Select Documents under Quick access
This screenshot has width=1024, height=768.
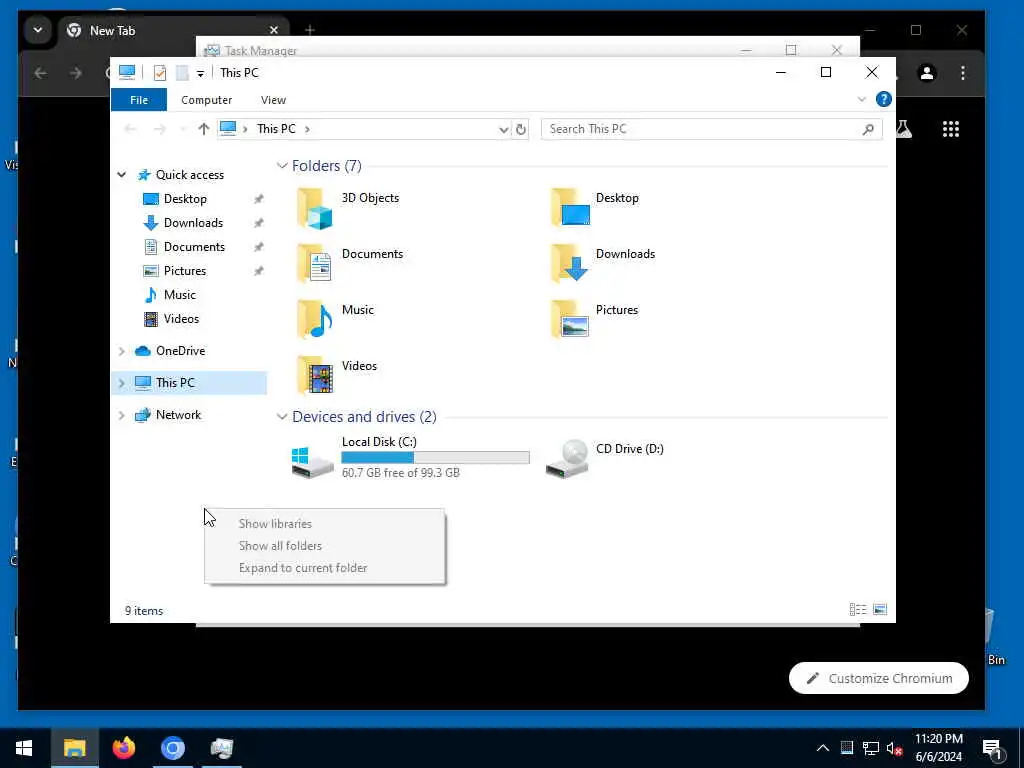(x=194, y=247)
